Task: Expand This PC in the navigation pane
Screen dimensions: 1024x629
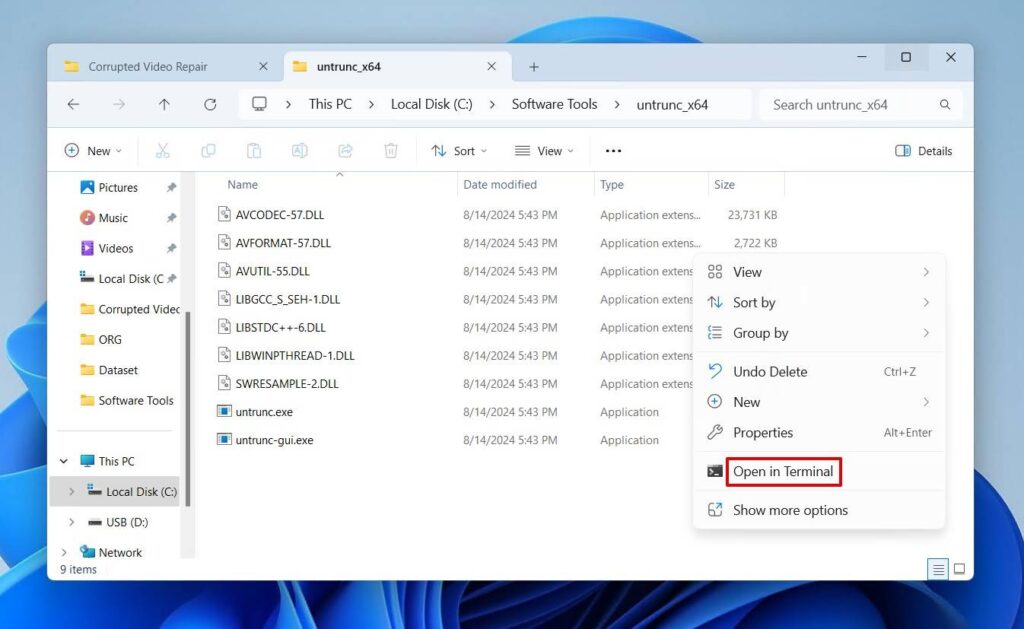Action: pyautogui.click(x=63, y=460)
